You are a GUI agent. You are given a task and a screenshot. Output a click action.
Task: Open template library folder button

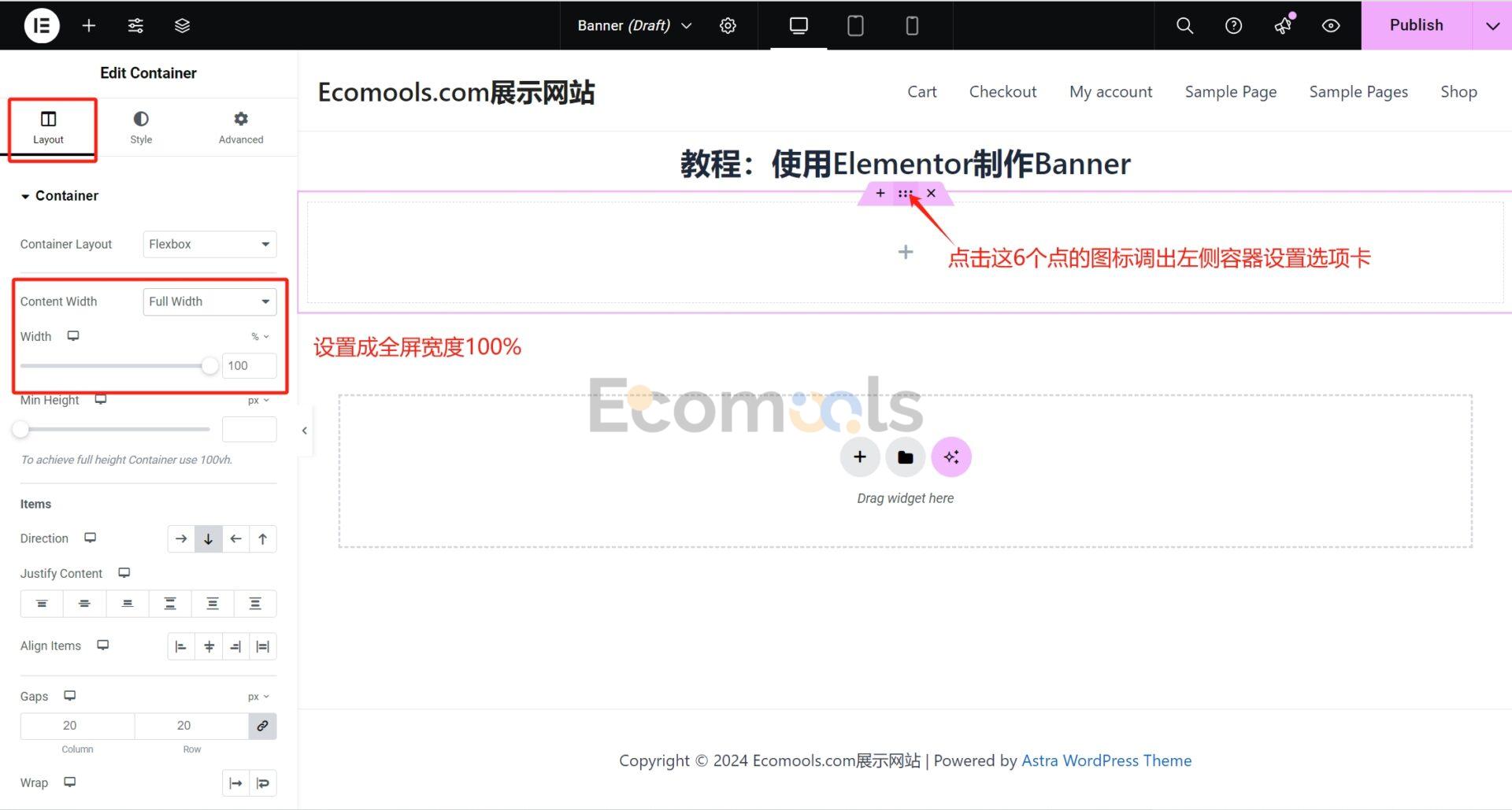[x=906, y=457]
